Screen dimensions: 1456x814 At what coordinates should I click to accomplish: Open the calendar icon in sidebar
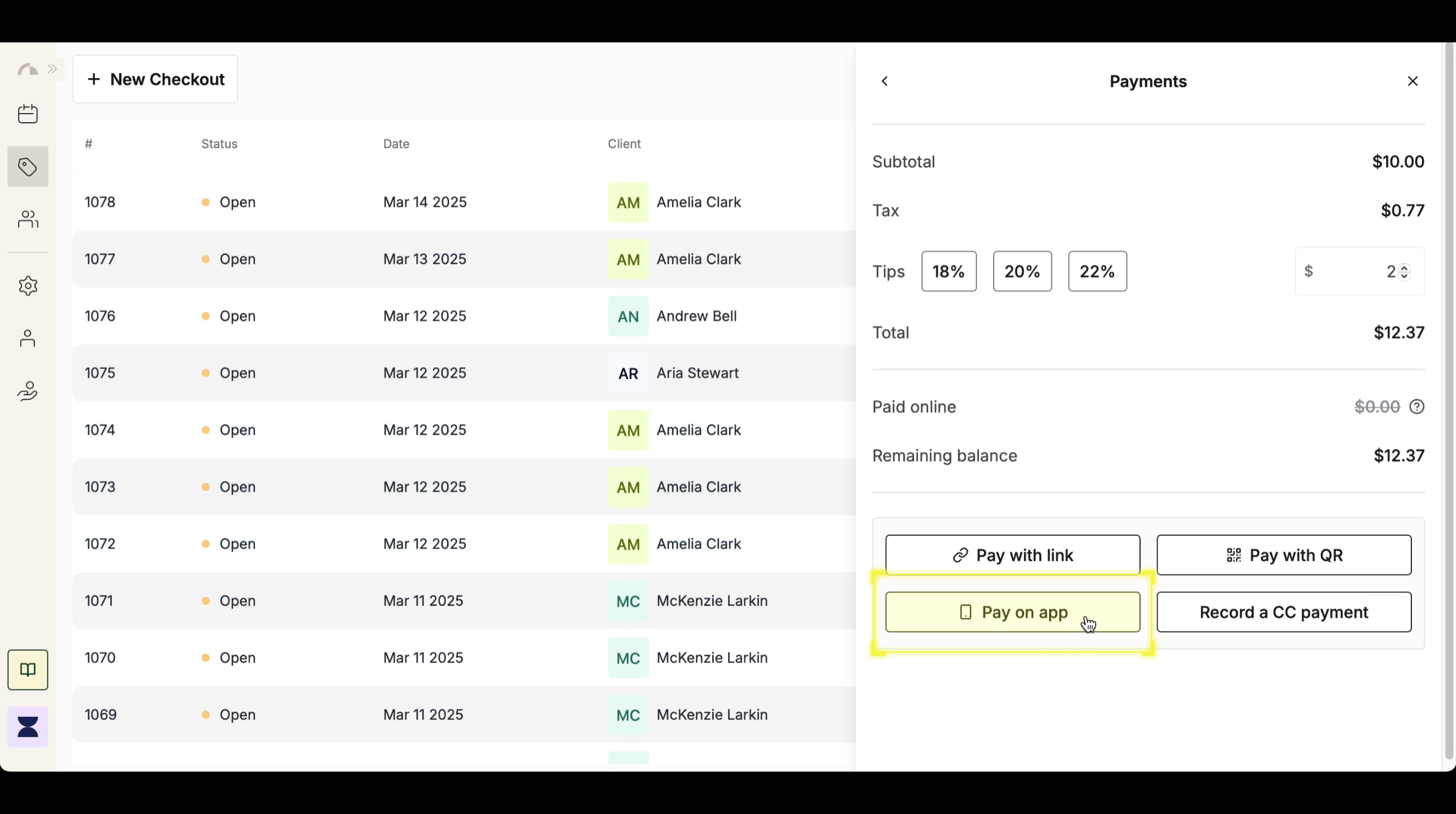coord(28,114)
